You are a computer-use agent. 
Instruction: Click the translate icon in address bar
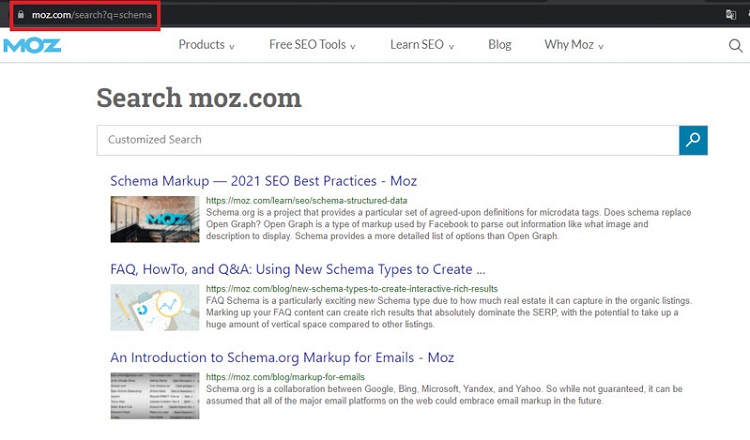point(730,14)
